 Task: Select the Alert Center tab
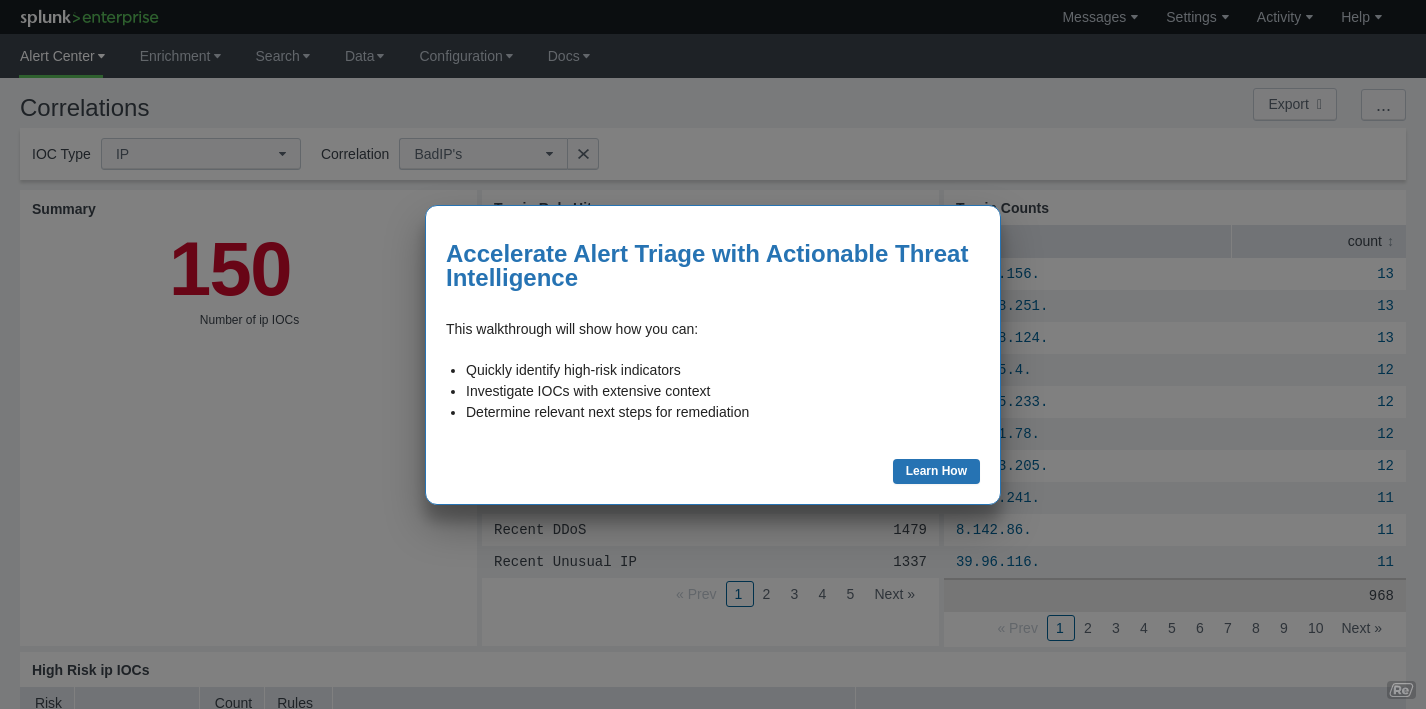click(x=62, y=56)
